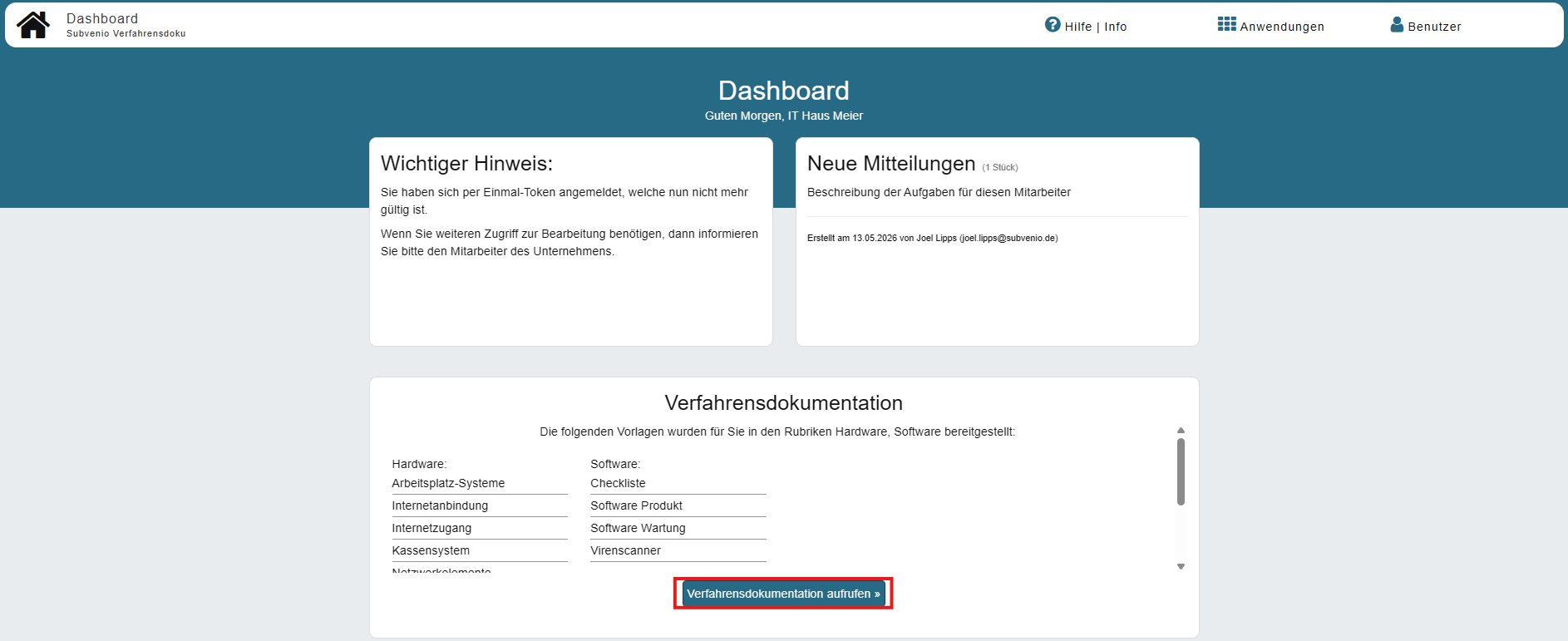Click the 'Wichtiger Hinweis:' heading

(466, 164)
